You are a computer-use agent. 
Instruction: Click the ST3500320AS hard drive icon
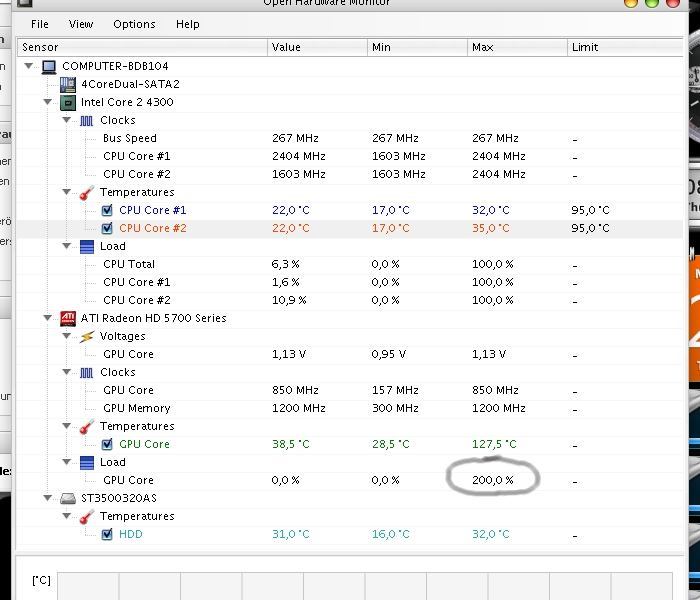tap(68, 498)
